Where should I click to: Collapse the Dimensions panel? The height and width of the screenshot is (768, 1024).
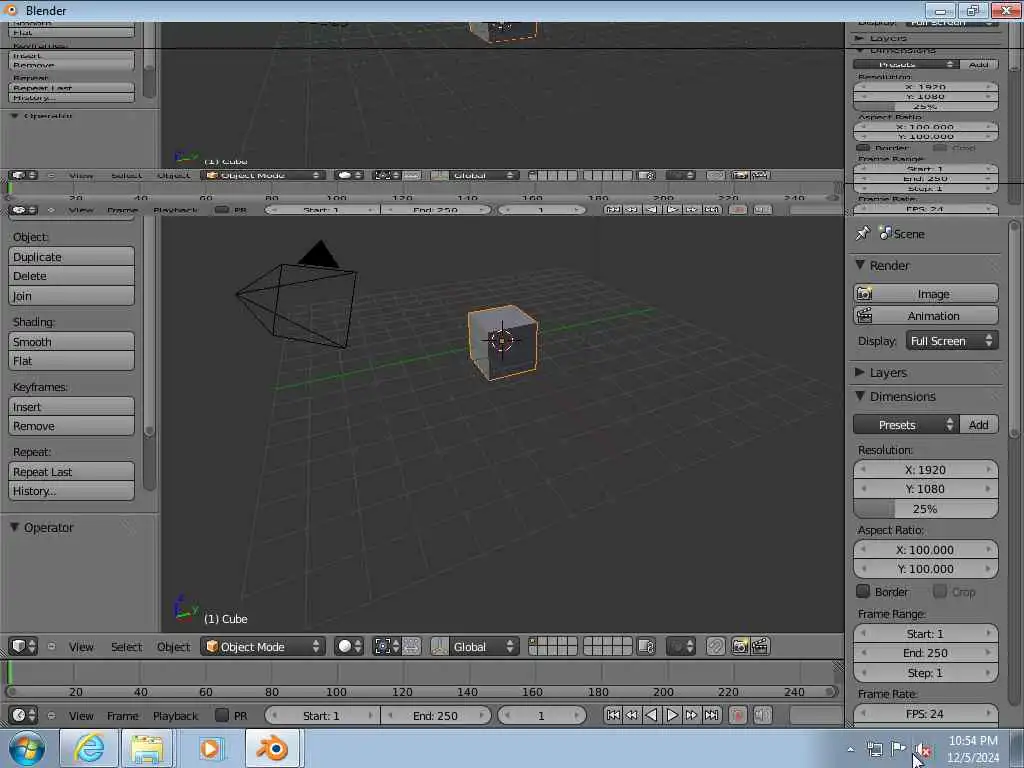[x=860, y=396]
